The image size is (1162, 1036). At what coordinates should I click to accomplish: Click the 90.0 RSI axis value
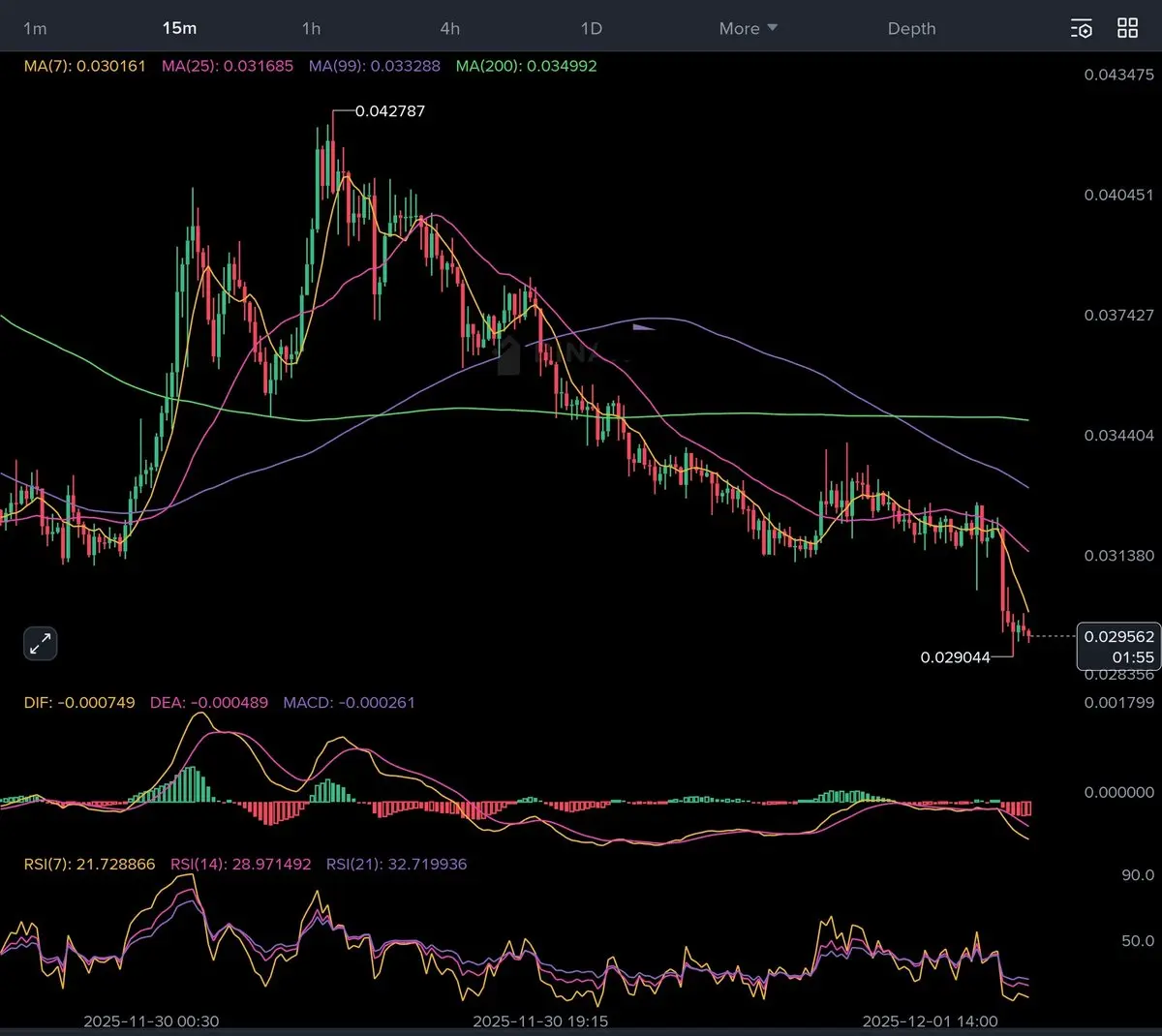coord(1138,874)
